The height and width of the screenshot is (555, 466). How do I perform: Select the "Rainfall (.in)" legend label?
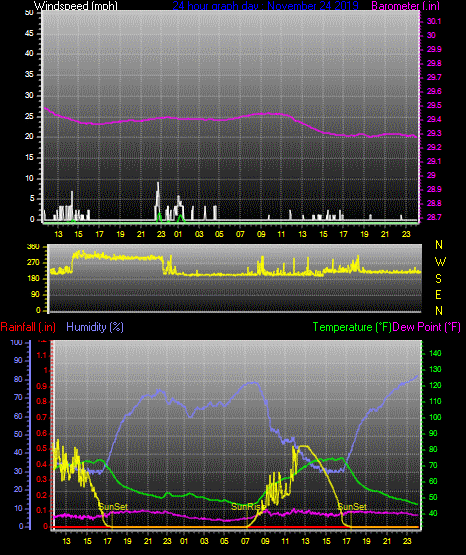click(28, 327)
